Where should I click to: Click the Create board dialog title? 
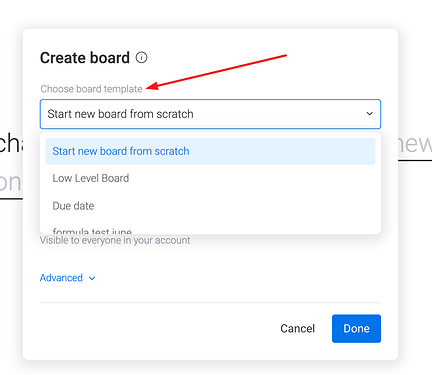tap(85, 58)
